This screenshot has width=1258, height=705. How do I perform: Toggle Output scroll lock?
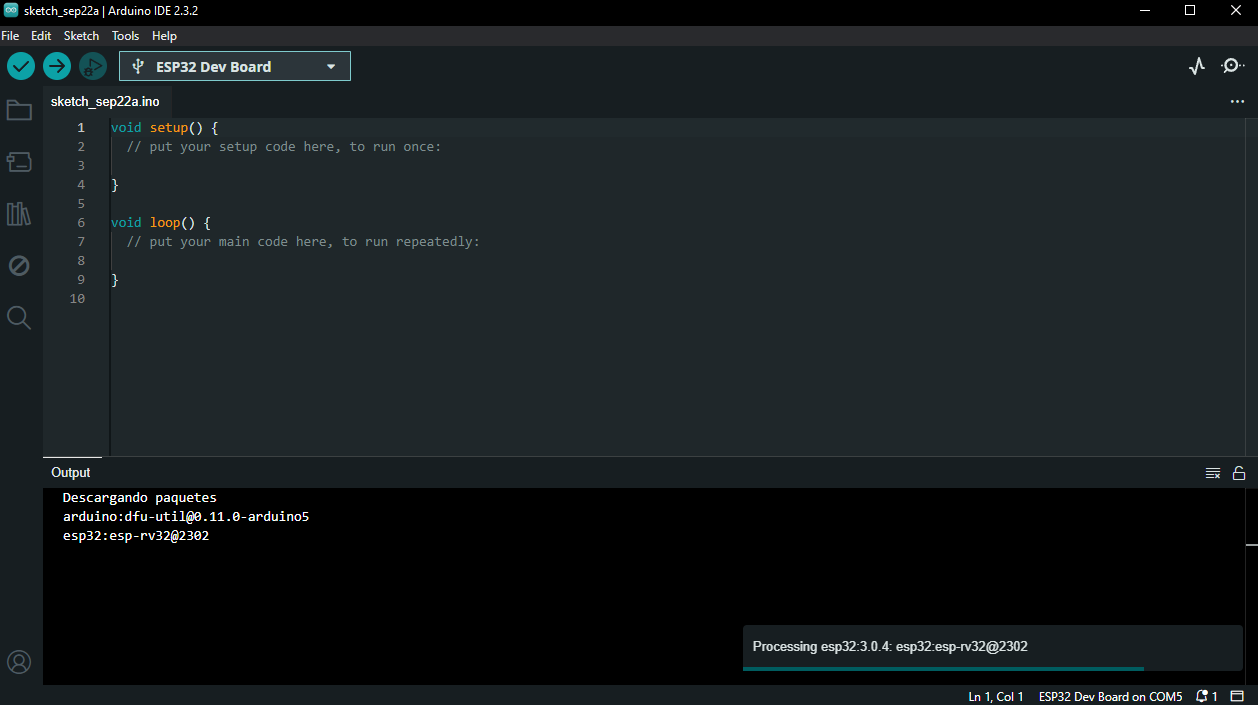point(1239,473)
